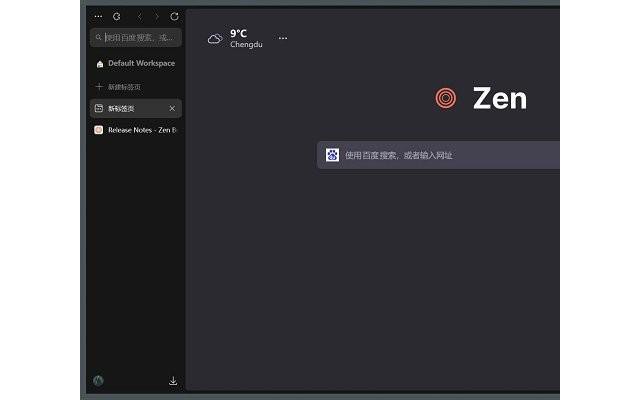The height and width of the screenshot is (400, 640).
Task: Go back with the left arrow
Action: (140, 16)
